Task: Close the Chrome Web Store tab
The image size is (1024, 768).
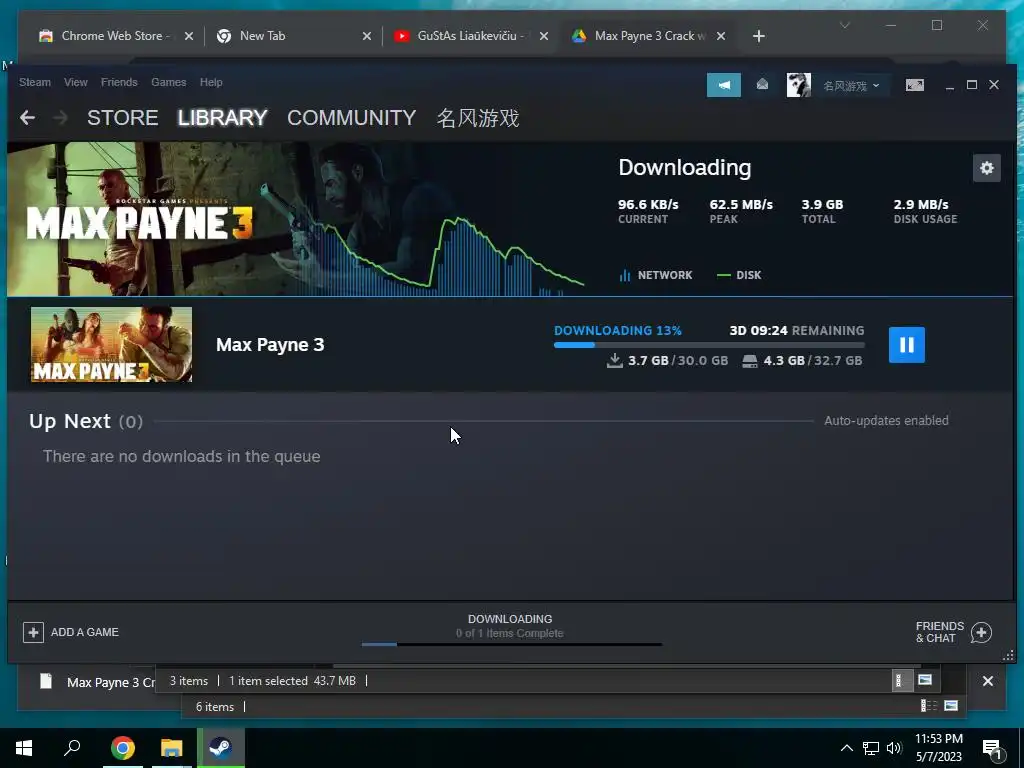Action: click(x=189, y=37)
